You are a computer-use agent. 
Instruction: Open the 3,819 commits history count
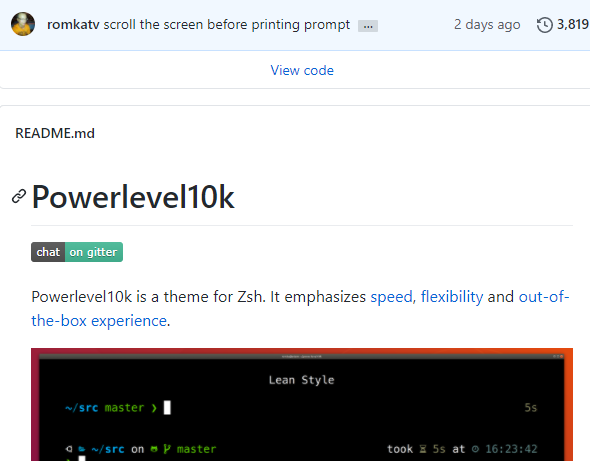tap(573, 24)
